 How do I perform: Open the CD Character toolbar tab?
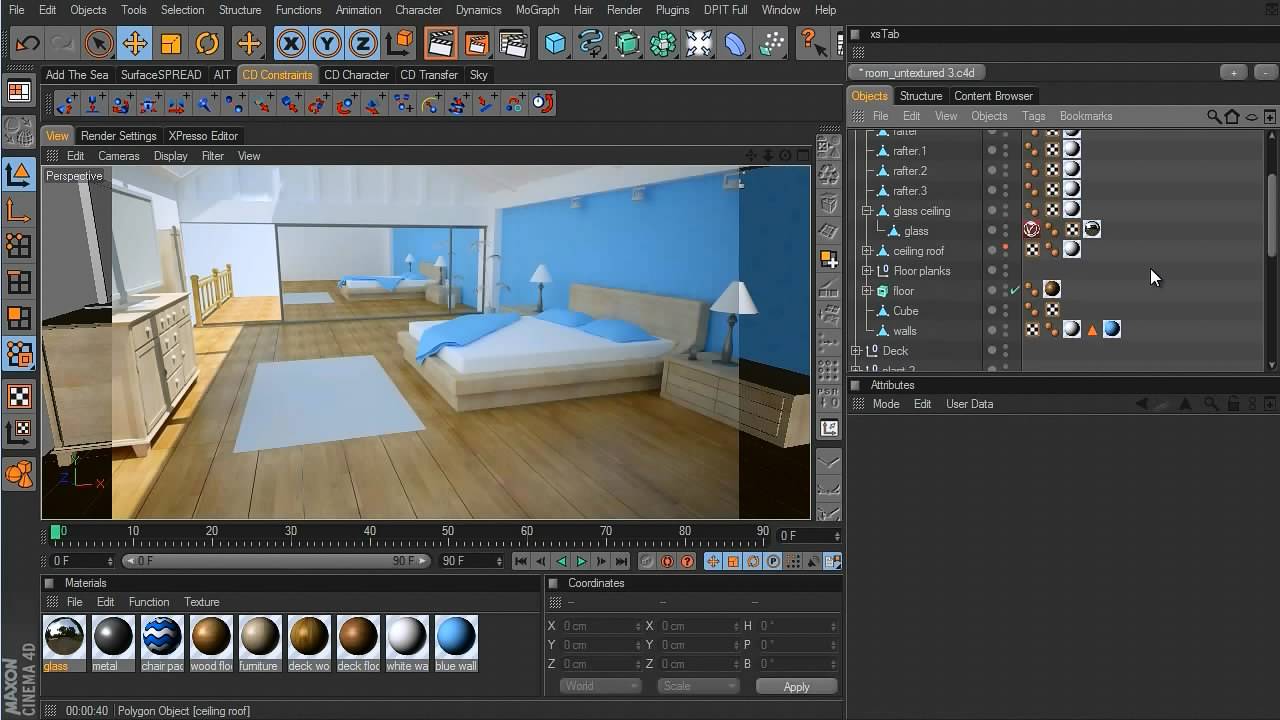(356, 75)
